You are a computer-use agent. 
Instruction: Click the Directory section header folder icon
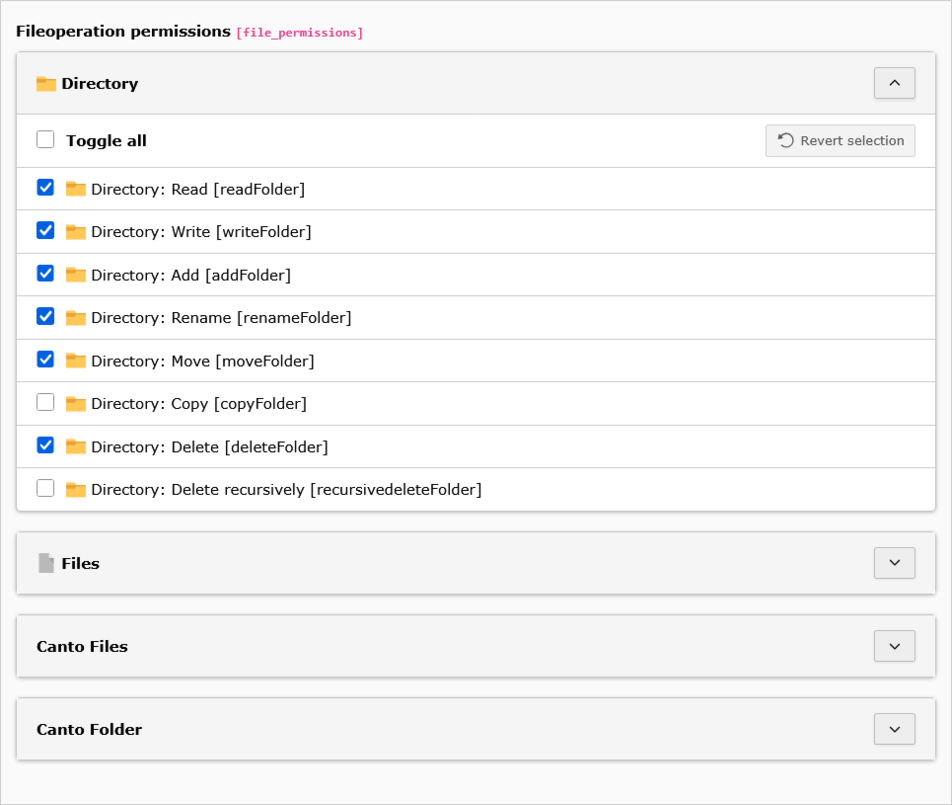pyautogui.click(x=46, y=84)
